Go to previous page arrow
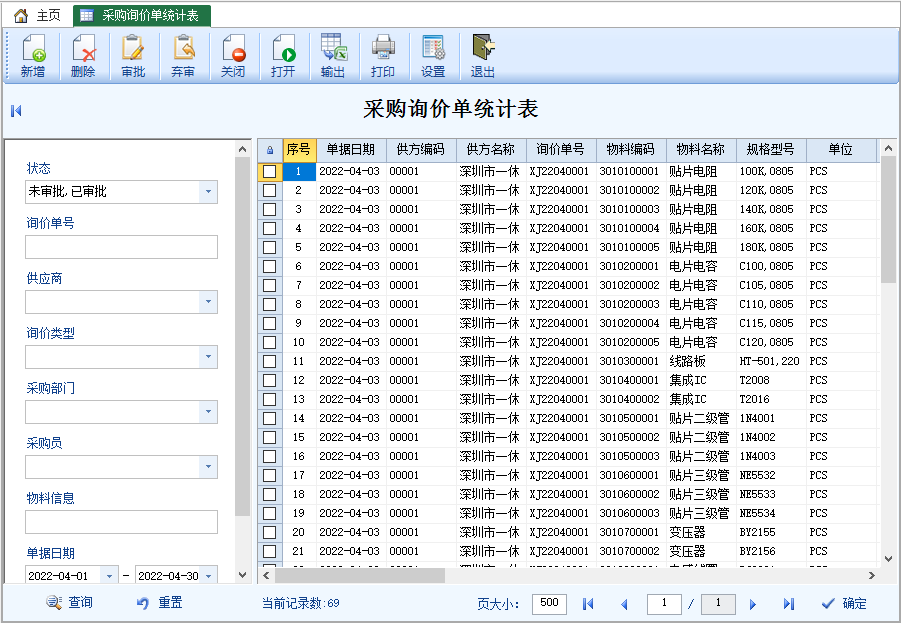Screen dimensions: 902x623 click(624, 603)
